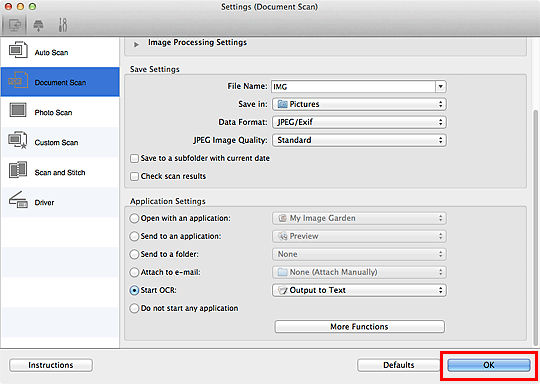540x384 pixels.
Task: Expand Image Processing Settings triangle
Action: pyautogui.click(x=136, y=44)
